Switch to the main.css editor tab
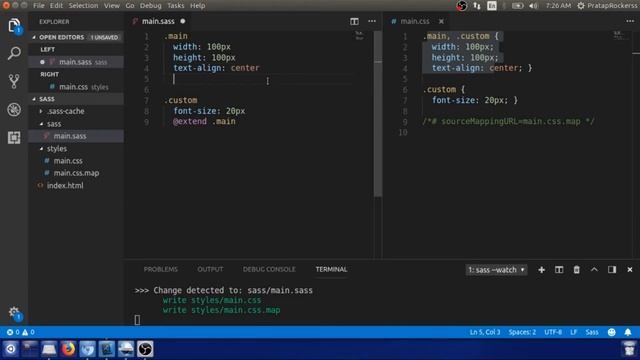Image resolution: width=640 pixels, height=360 pixels. point(414,21)
